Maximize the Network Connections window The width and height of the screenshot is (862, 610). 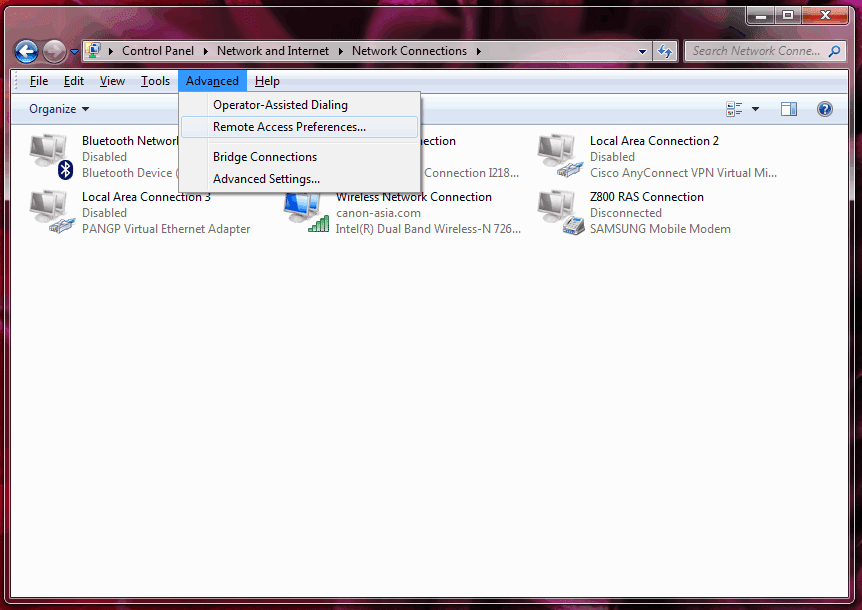tap(788, 15)
